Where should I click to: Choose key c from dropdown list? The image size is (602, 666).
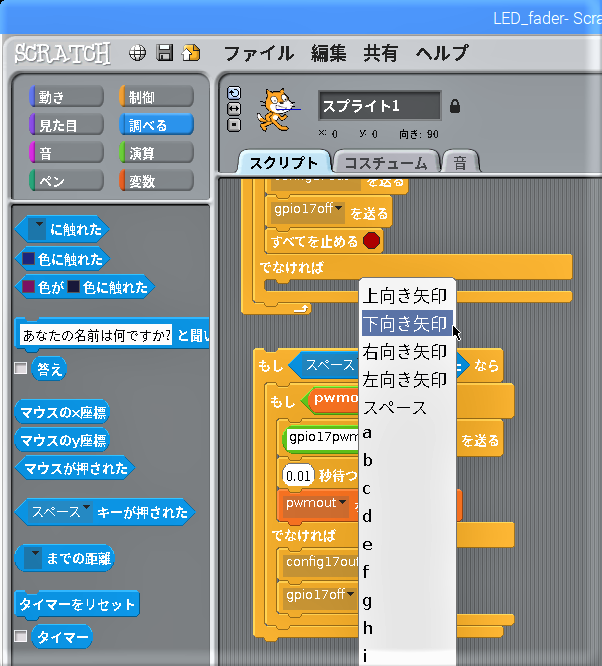(407, 489)
